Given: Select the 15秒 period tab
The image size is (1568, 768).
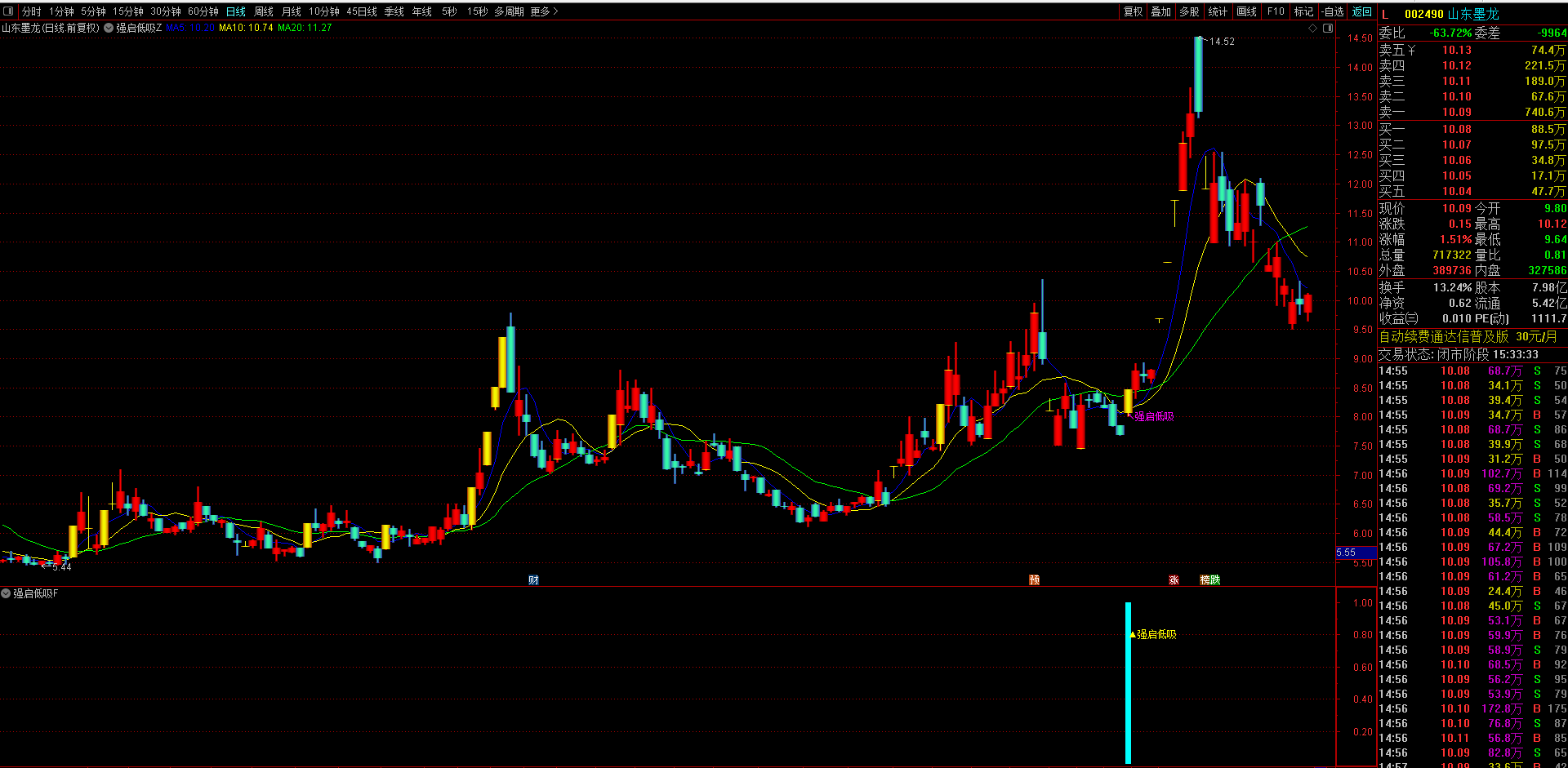Looking at the screenshot, I should pos(477,11).
